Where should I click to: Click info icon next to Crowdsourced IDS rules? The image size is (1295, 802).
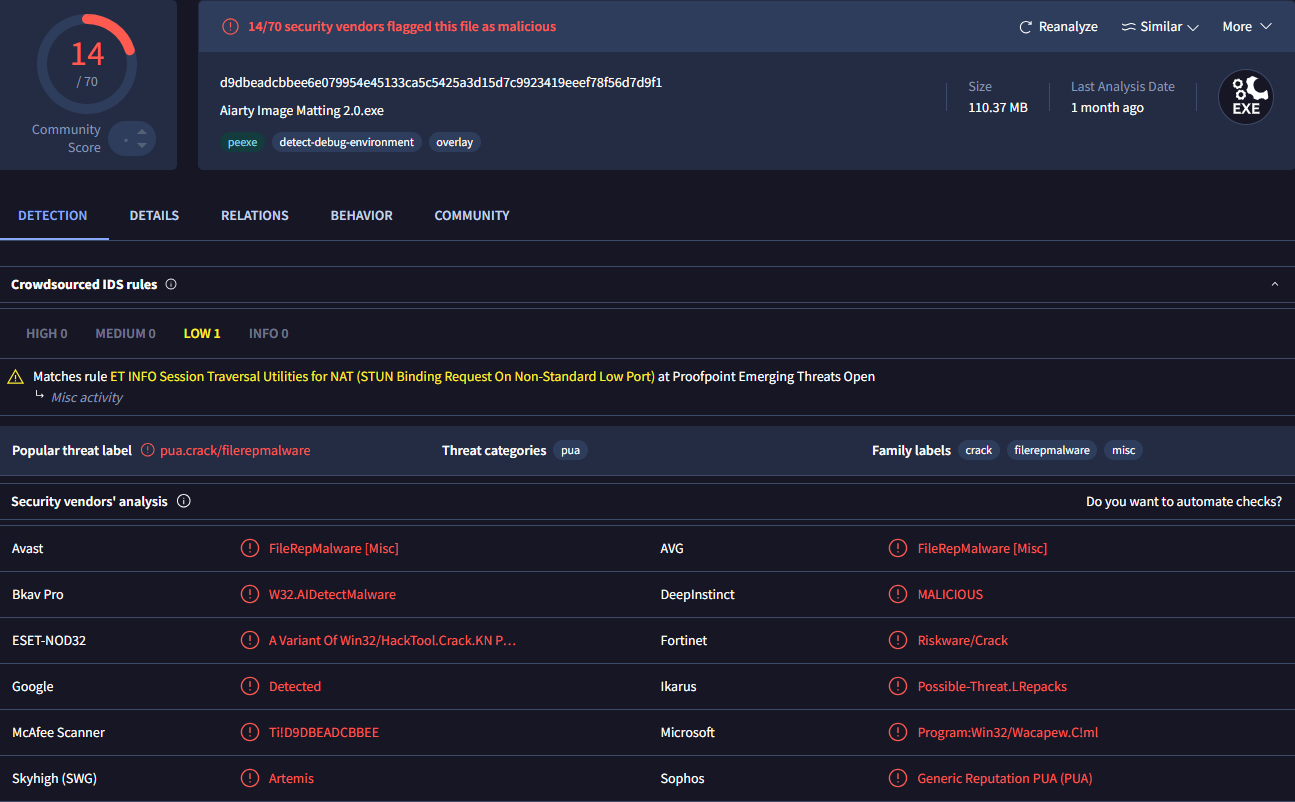tap(171, 284)
